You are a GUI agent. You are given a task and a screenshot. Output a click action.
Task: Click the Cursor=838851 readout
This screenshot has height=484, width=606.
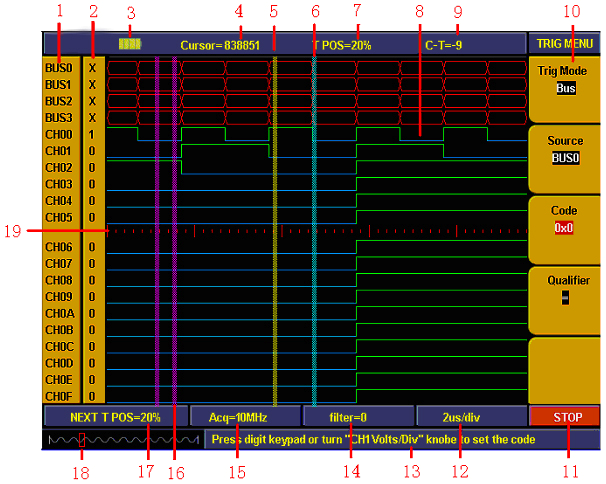coord(227,45)
